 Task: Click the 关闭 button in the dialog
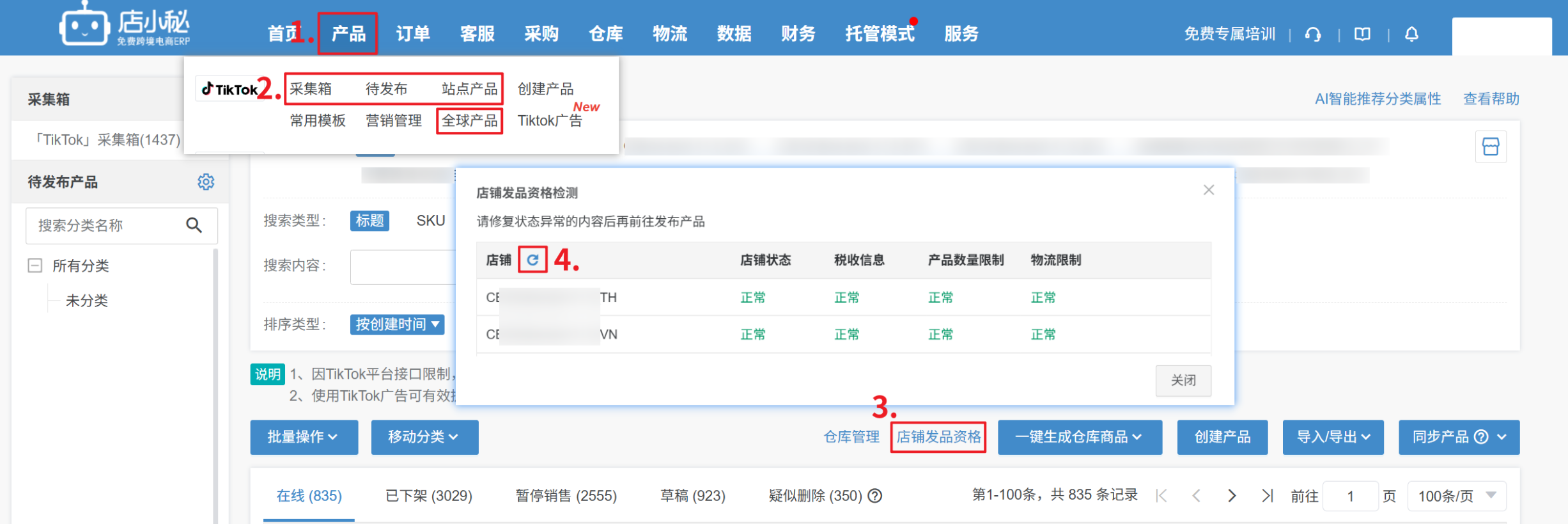pyautogui.click(x=1183, y=381)
